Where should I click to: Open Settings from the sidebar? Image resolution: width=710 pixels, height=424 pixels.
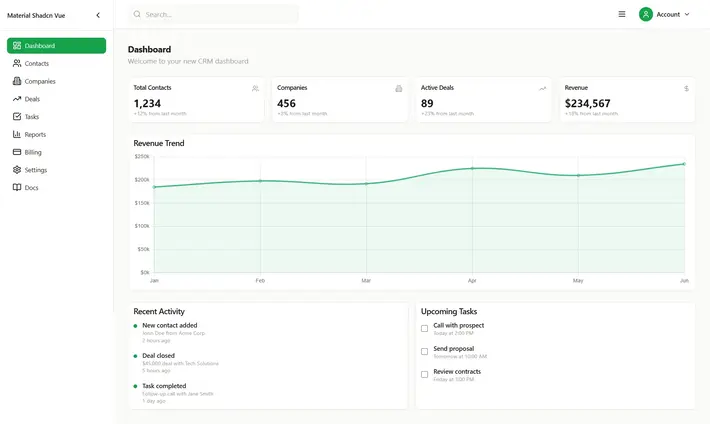click(x=56, y=170)
